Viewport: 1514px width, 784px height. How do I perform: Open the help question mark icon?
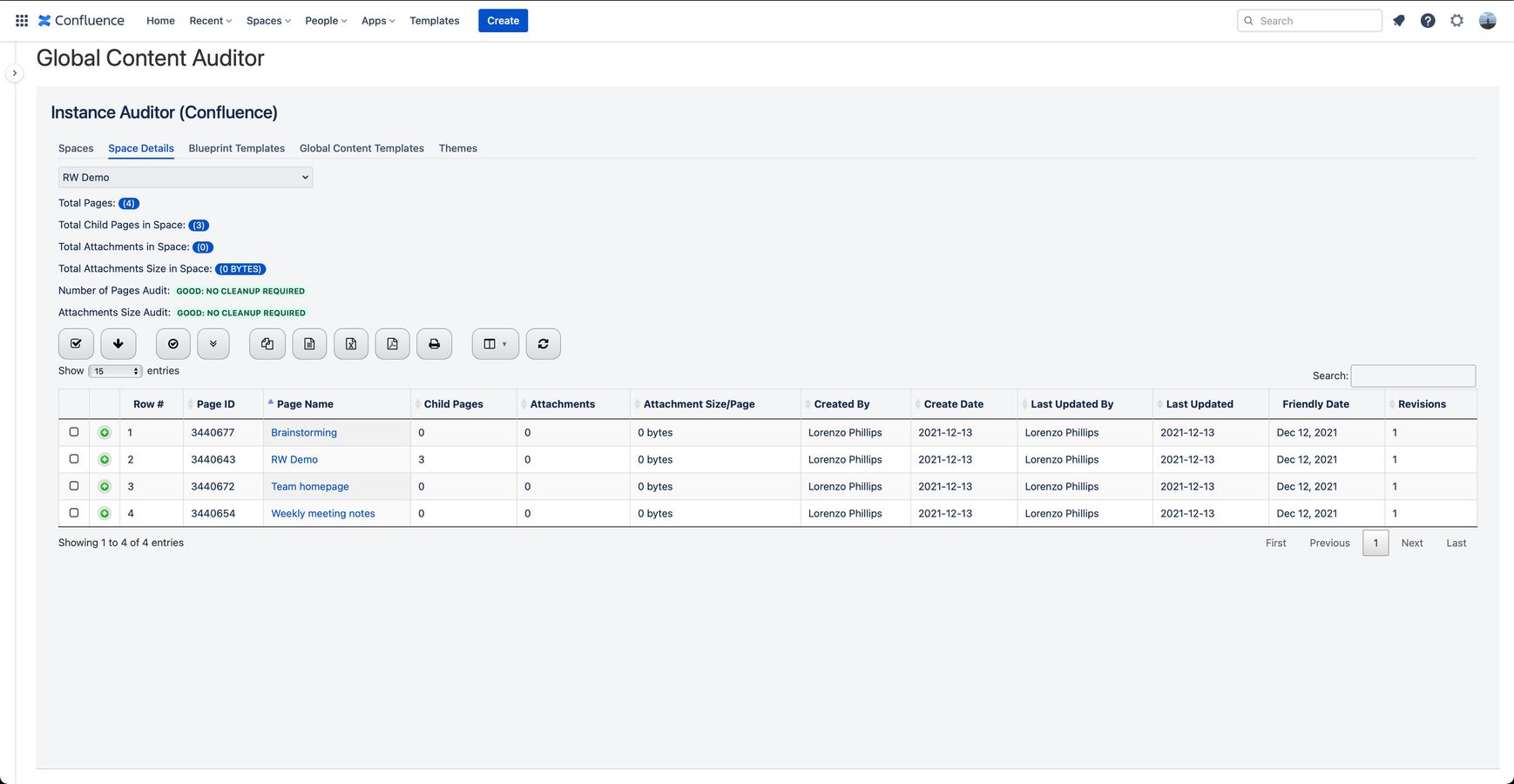point(1428,20)
